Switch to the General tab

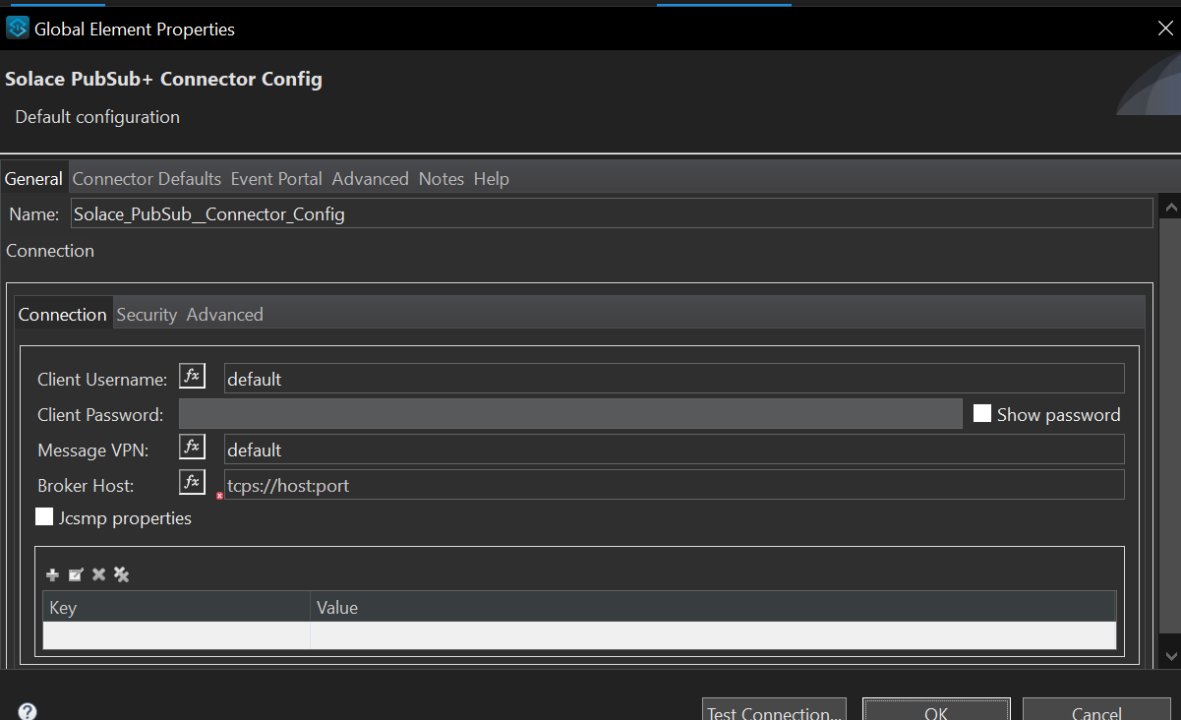(x=33, y=178)
